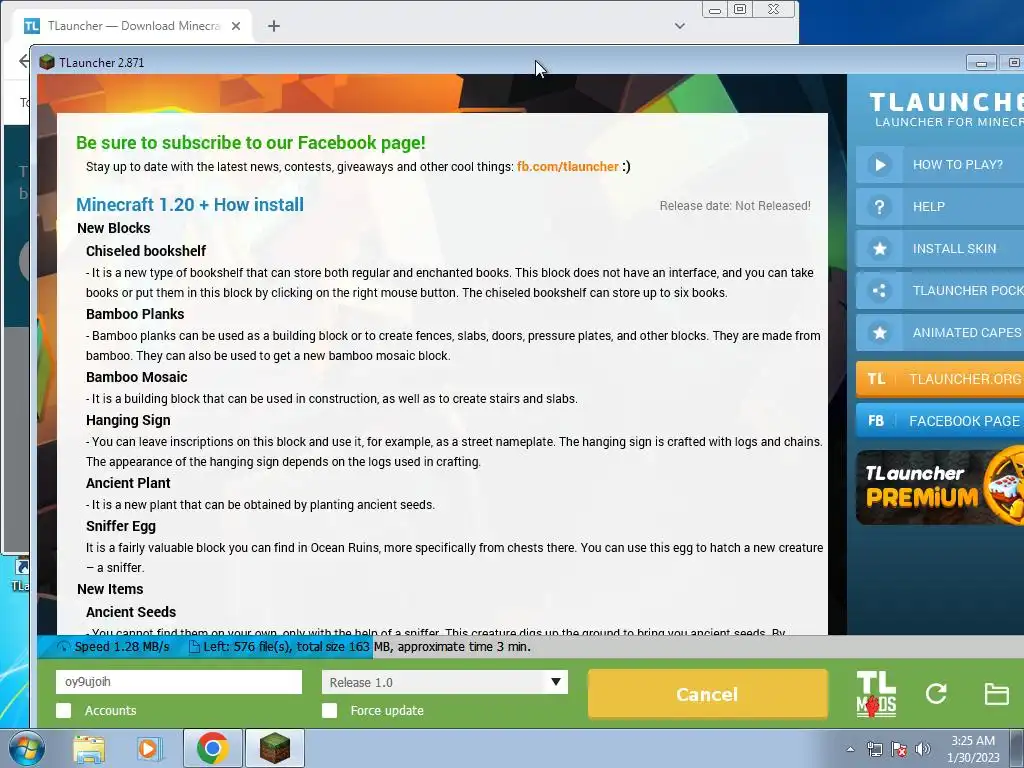Click the TLauncher Download Minecraft browser tab

tap(133, 26)
